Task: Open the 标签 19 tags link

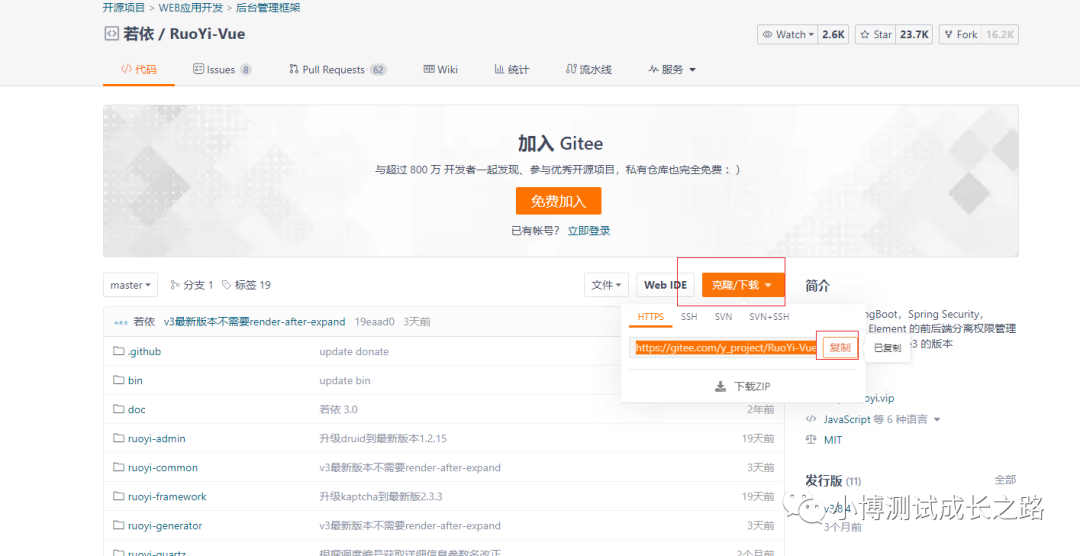Action: point(246,285)
